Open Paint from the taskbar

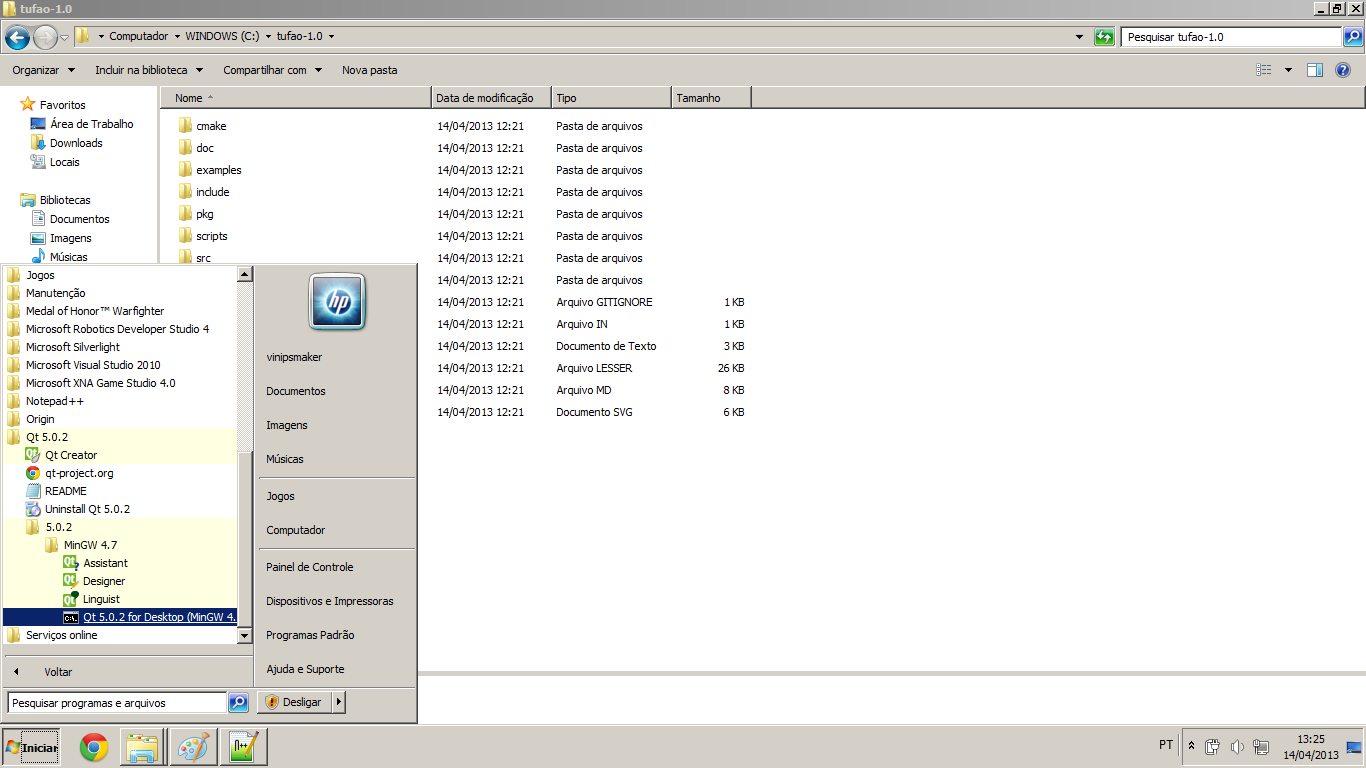(192, 747)
